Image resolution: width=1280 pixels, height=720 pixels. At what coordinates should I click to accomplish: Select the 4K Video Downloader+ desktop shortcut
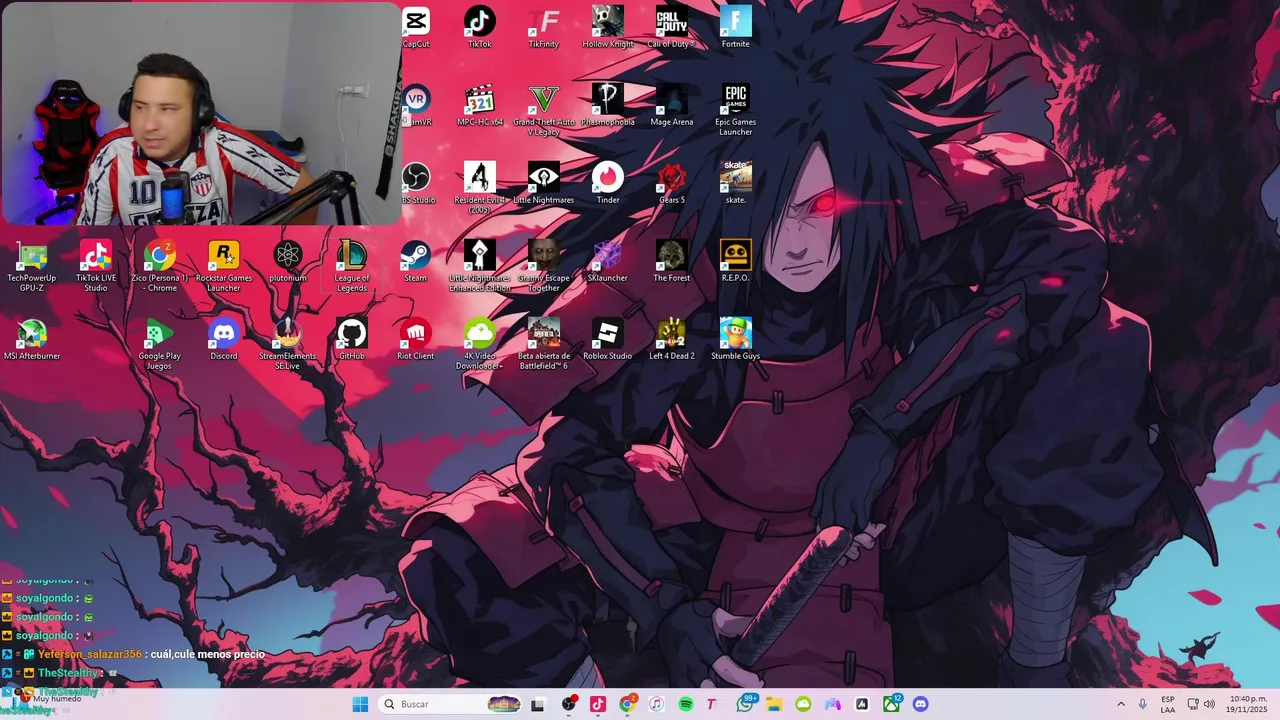tap(480, 344)
